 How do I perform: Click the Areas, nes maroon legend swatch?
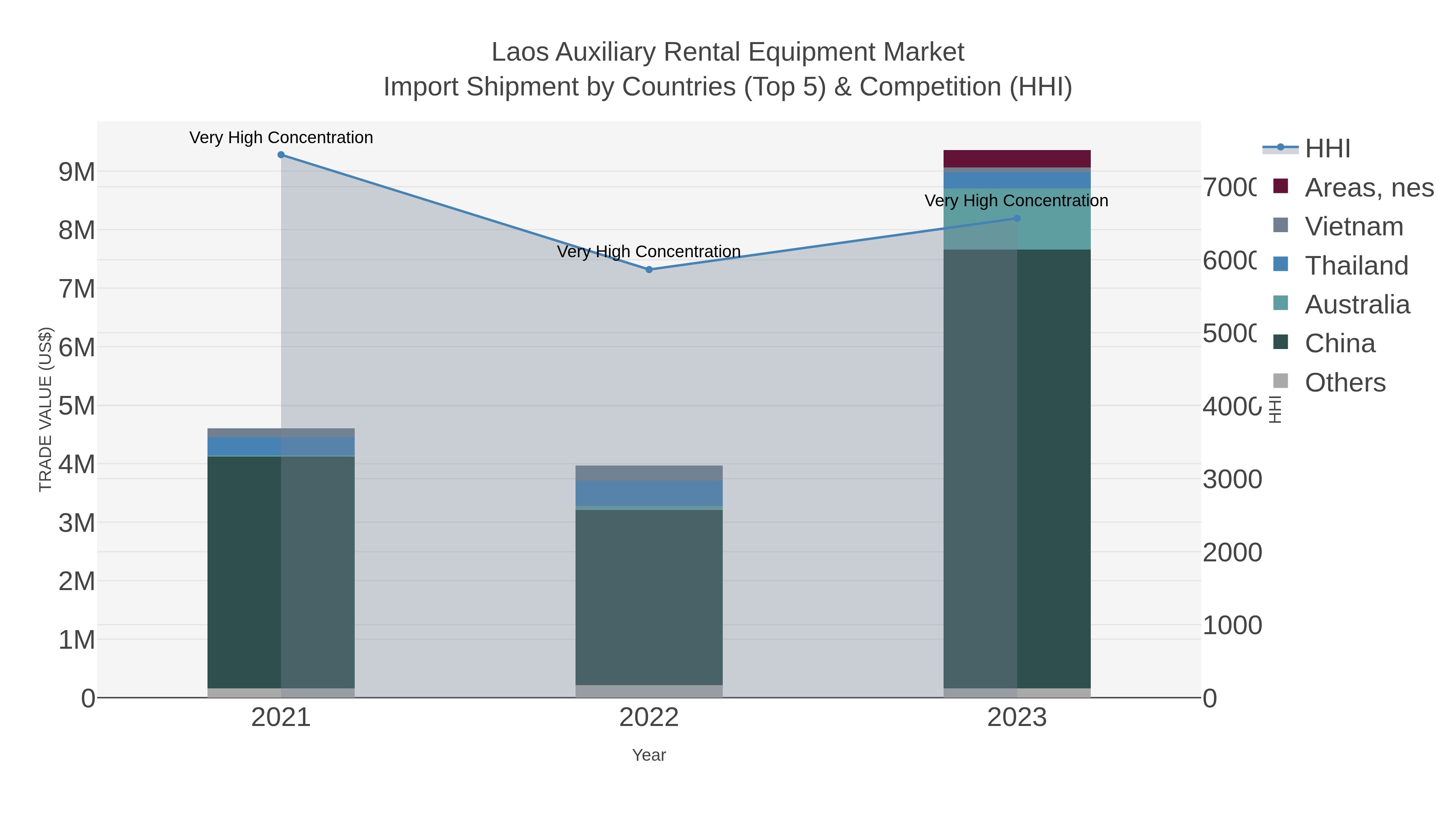(x=1280, y=186)
